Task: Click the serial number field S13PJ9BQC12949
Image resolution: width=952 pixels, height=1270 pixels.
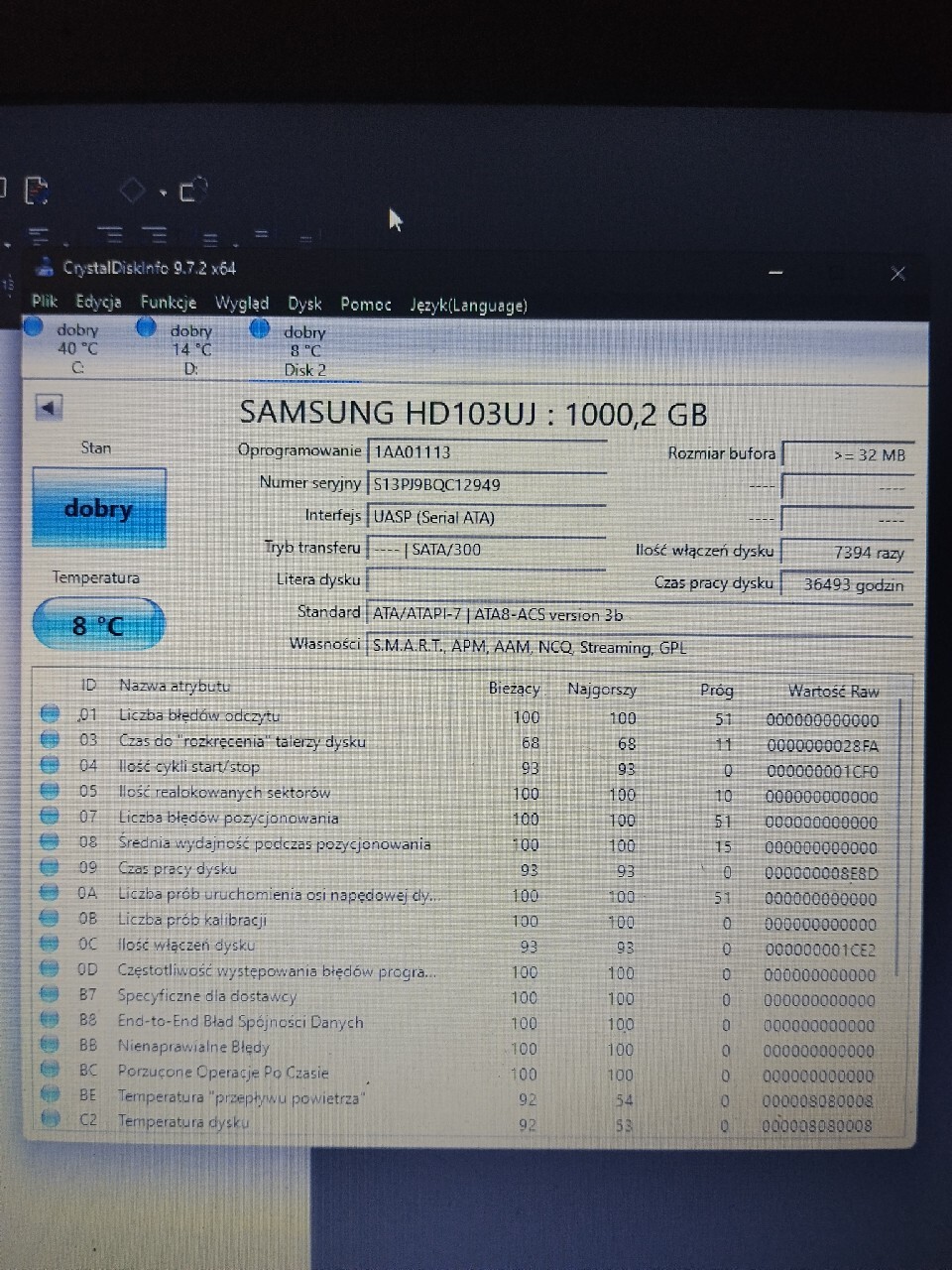Action: [x=486, y=484]
